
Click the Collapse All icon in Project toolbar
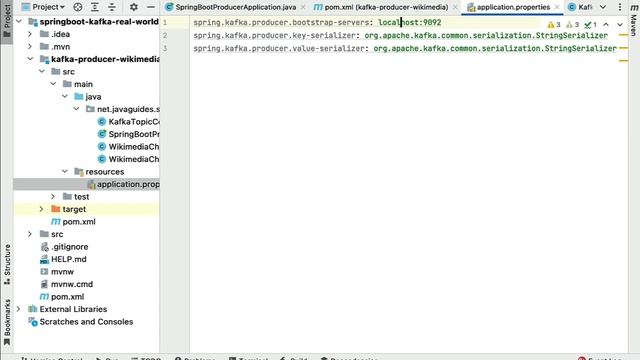click(x=112, y=7)
